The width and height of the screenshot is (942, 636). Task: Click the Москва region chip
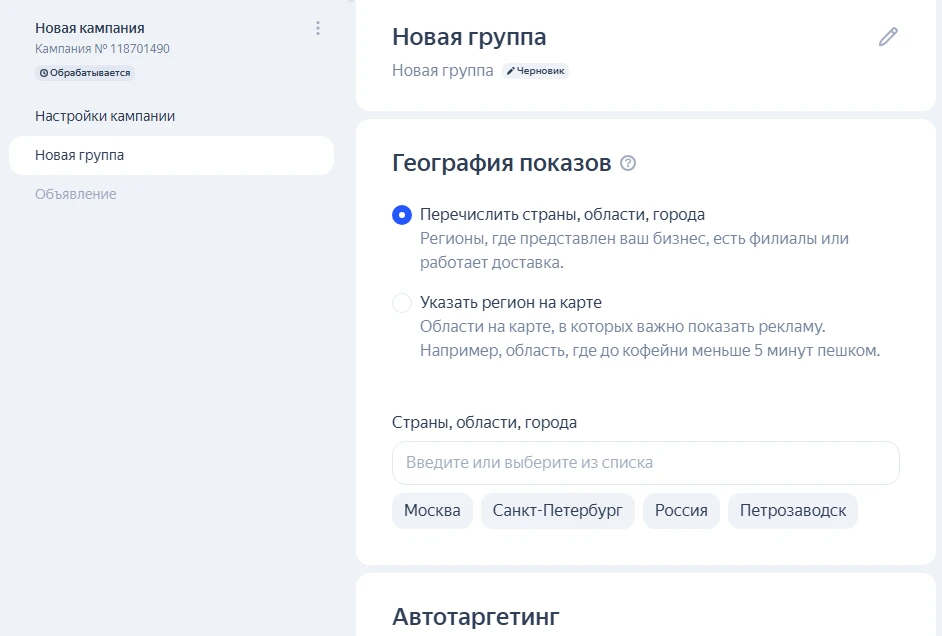click(432, 510)
